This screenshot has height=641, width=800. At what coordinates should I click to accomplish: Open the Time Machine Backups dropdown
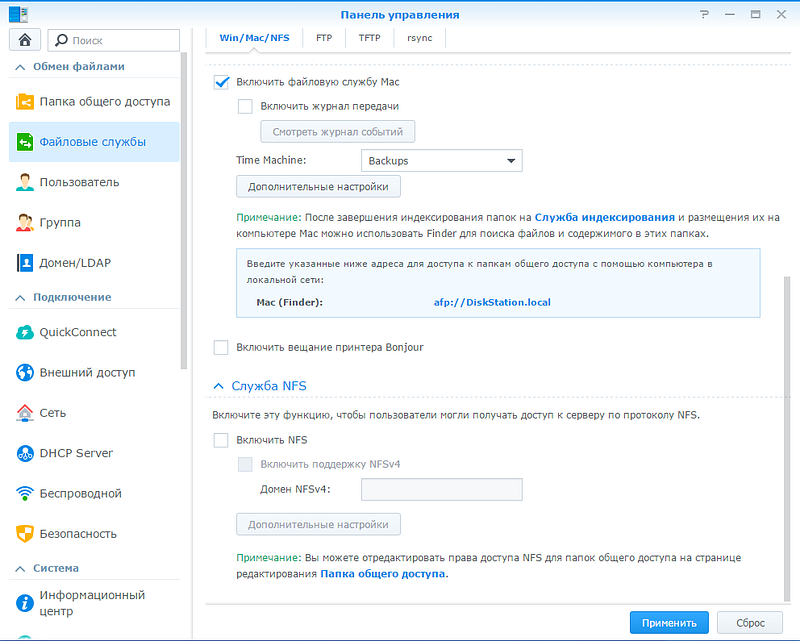click(441, 161)
